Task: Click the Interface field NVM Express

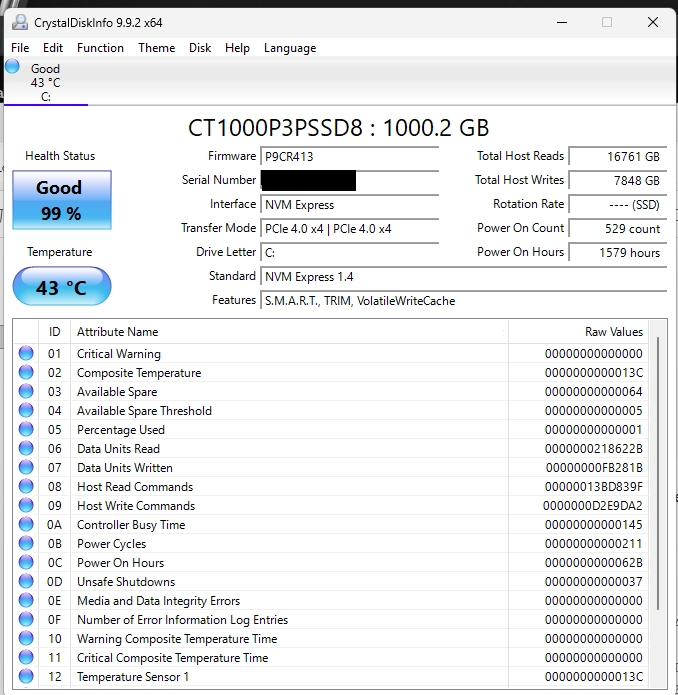Action: coord(349,204)
